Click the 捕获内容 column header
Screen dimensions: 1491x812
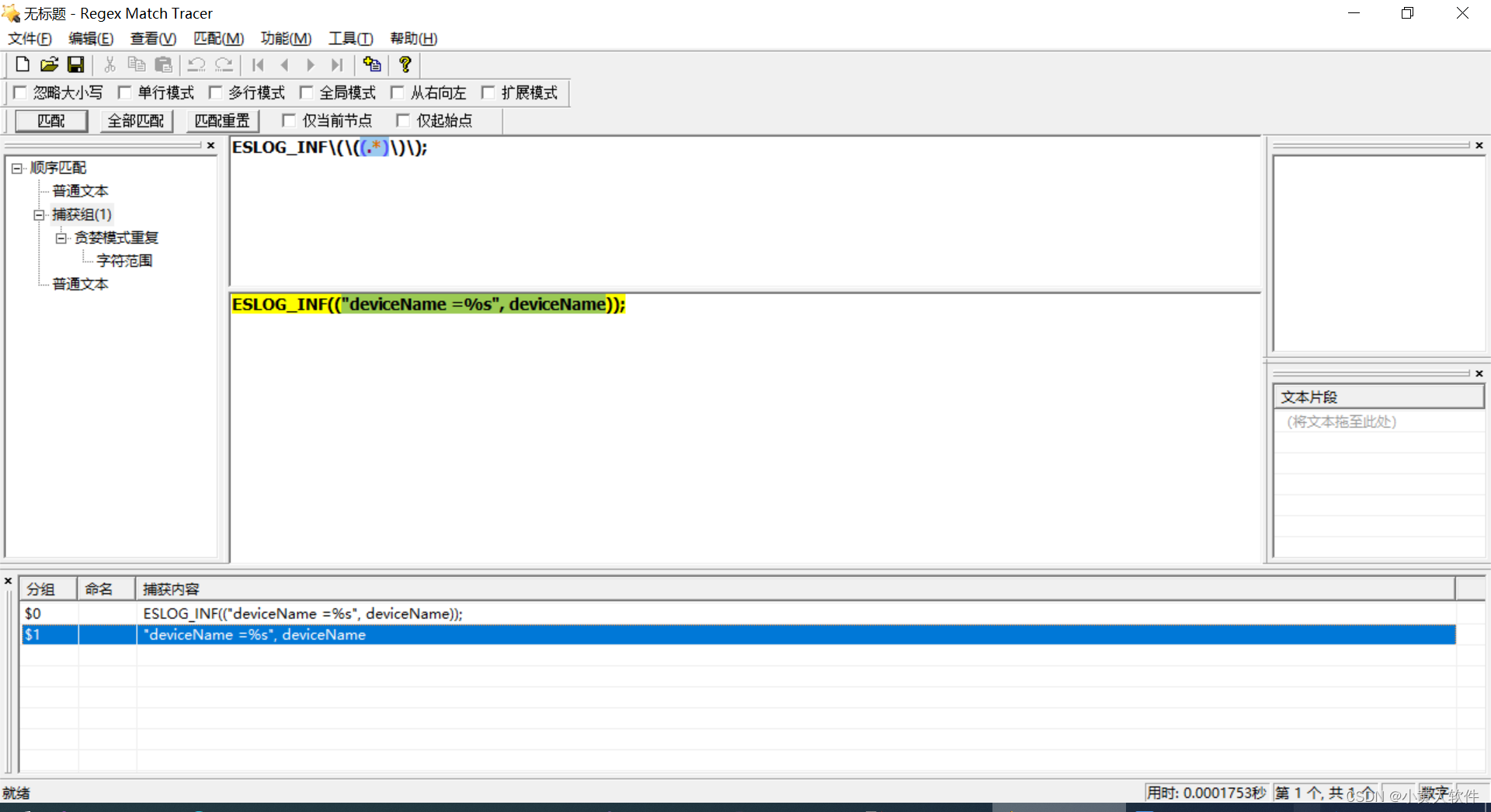795,589
